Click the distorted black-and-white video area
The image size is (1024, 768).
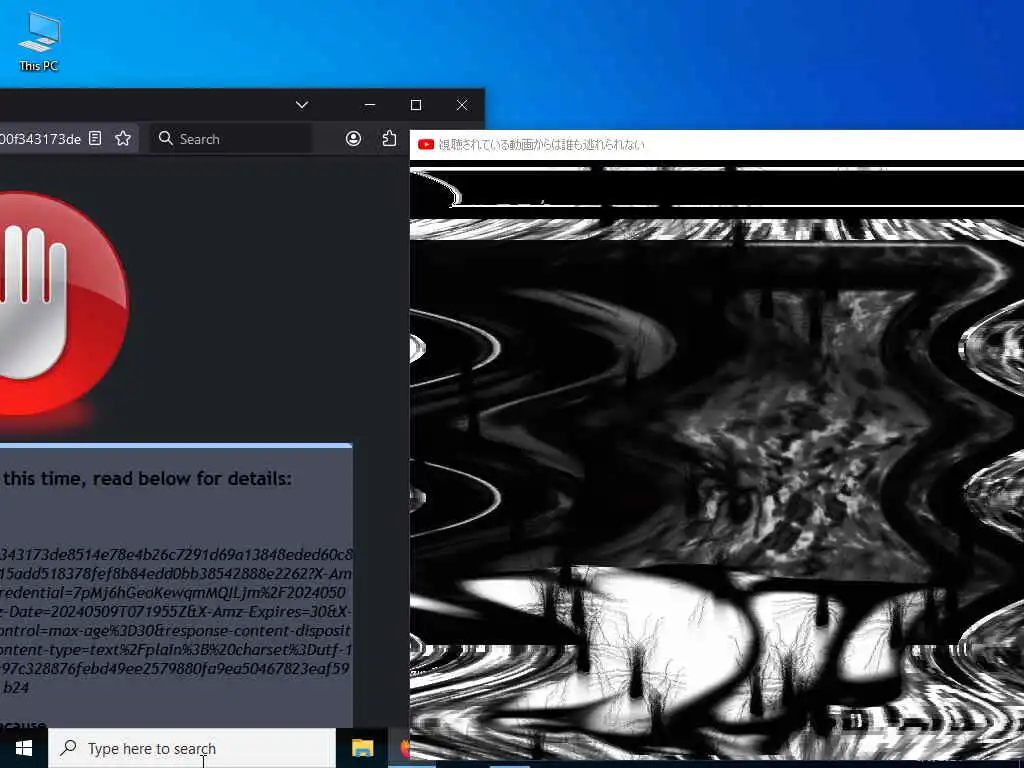coord(716,462)
